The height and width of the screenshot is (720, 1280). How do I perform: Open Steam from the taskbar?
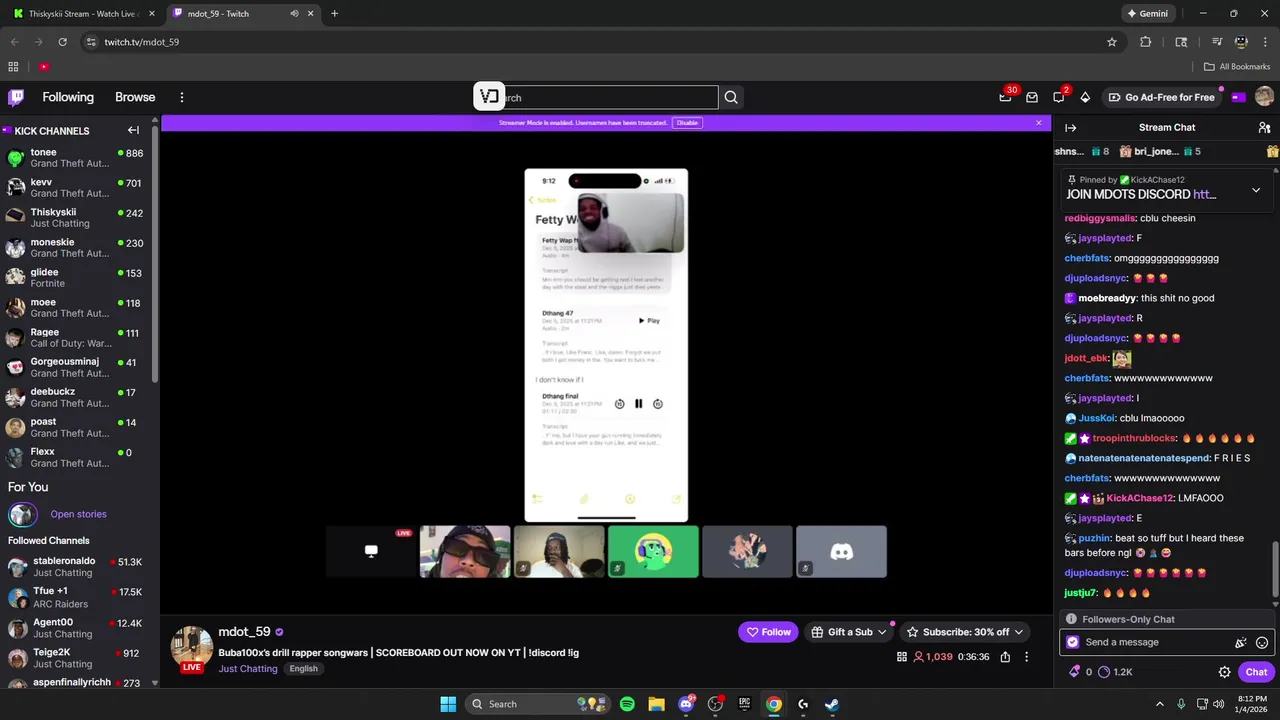pos(832,704)
